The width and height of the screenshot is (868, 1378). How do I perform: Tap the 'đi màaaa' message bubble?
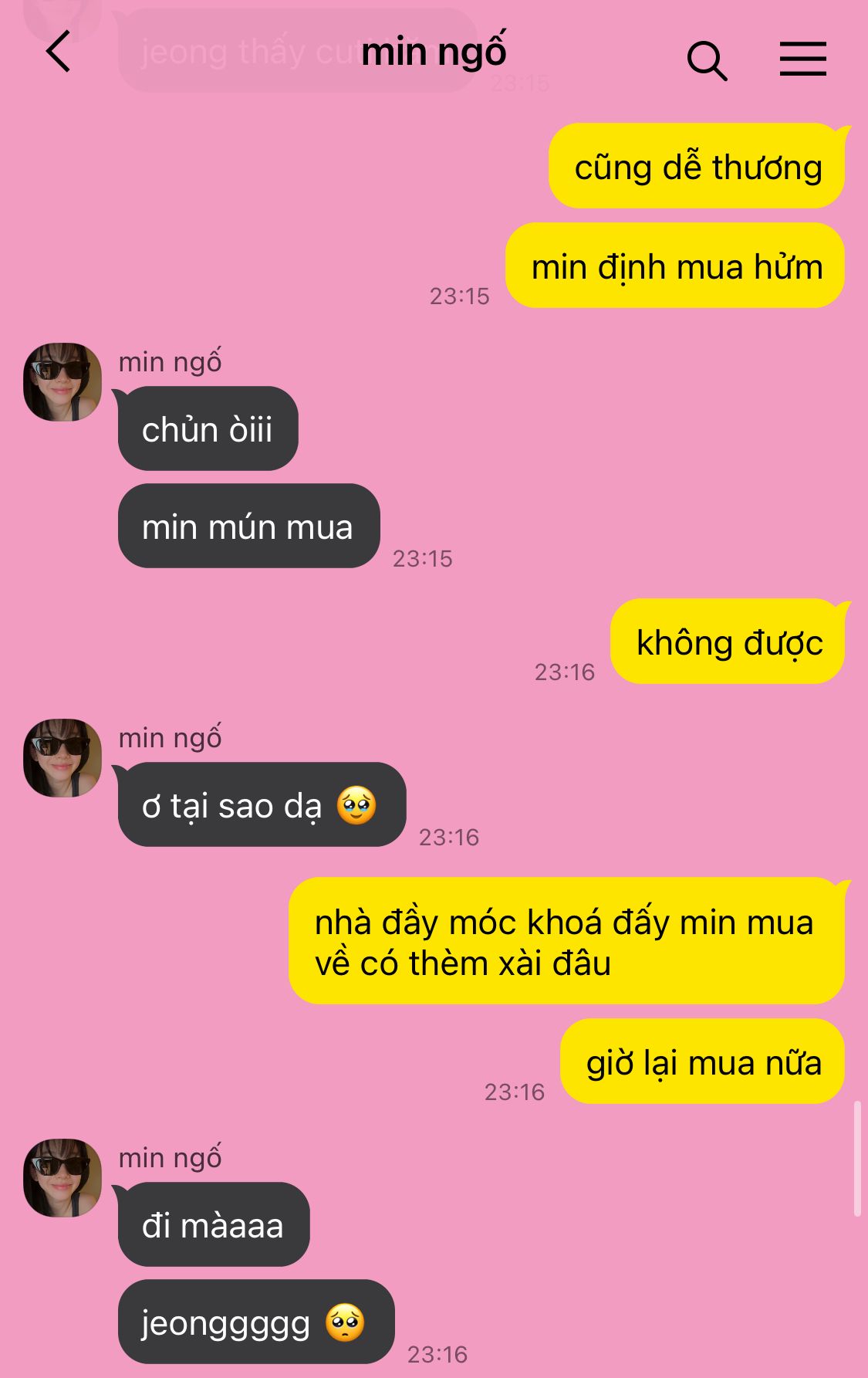coord(214,1224)
